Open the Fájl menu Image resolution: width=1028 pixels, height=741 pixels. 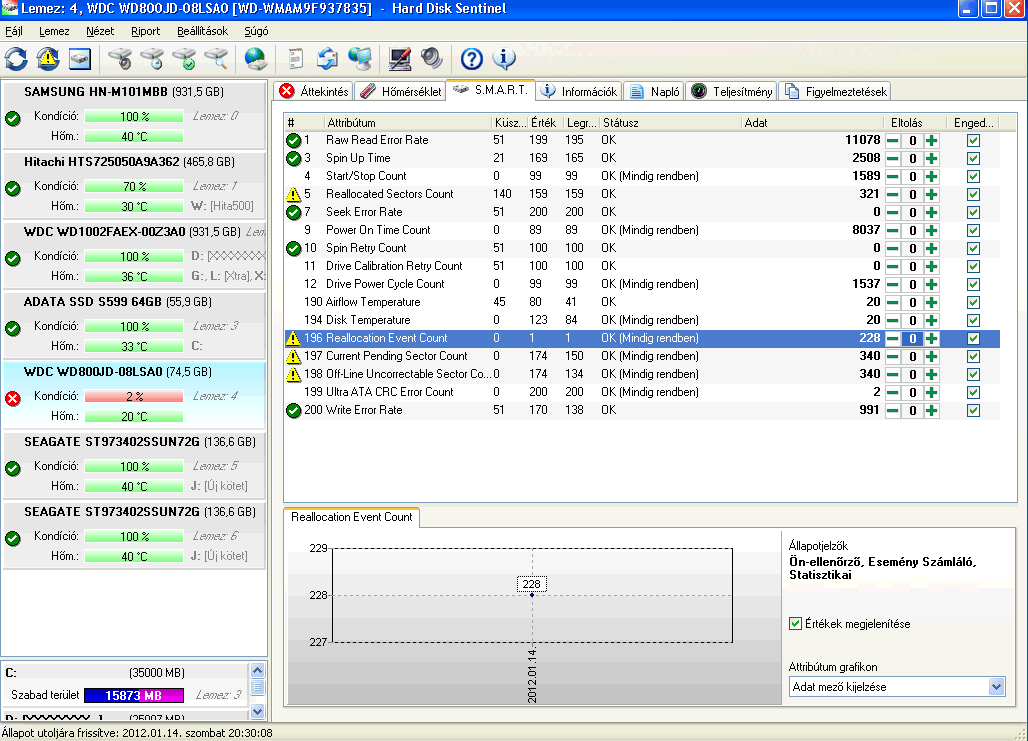tap(14, 31)
